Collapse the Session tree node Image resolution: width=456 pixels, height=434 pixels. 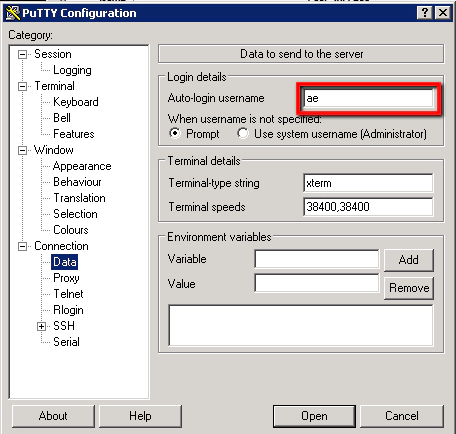[22, 54]
